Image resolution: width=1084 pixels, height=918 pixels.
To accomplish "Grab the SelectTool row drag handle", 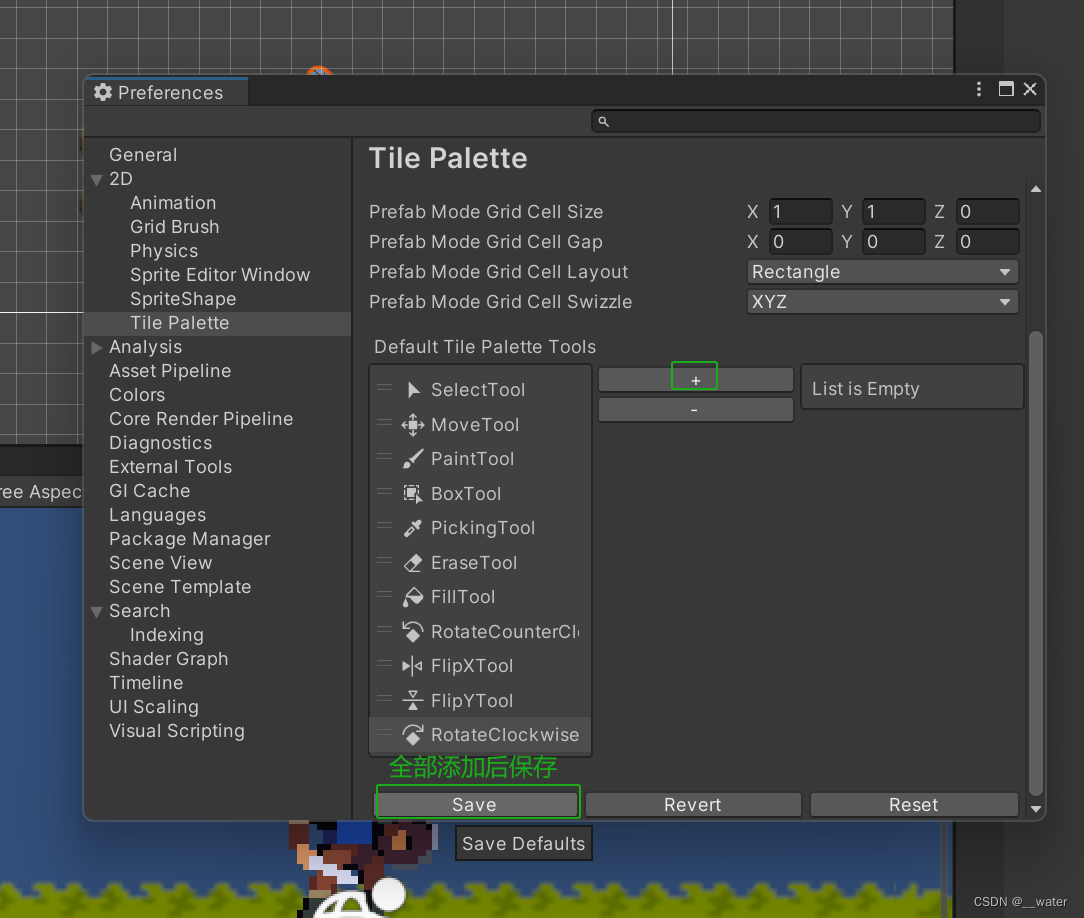I will tap(384, 388).
